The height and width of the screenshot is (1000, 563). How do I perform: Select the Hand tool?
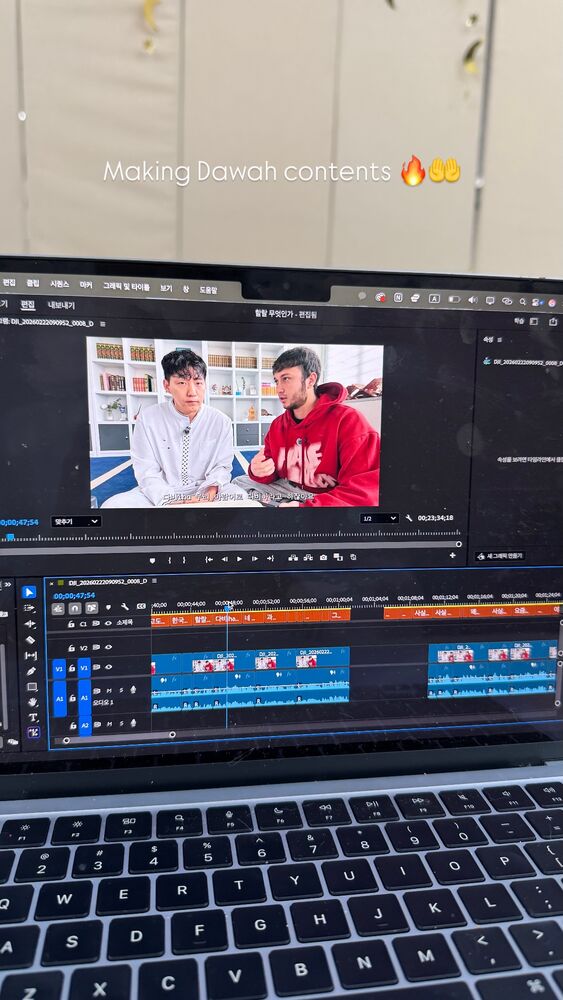33,702
